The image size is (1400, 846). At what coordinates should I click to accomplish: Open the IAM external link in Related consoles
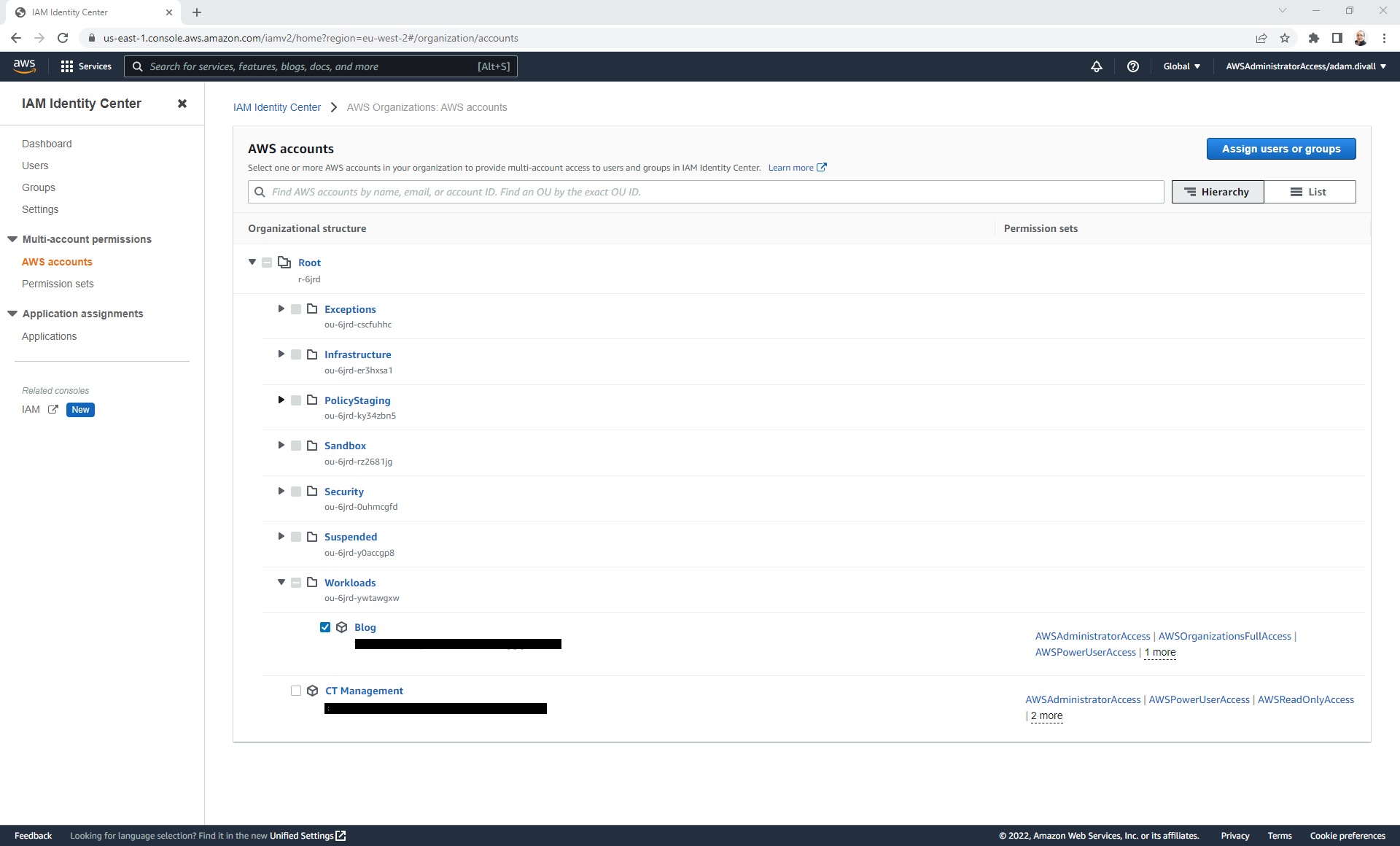[x=52, y=409]
